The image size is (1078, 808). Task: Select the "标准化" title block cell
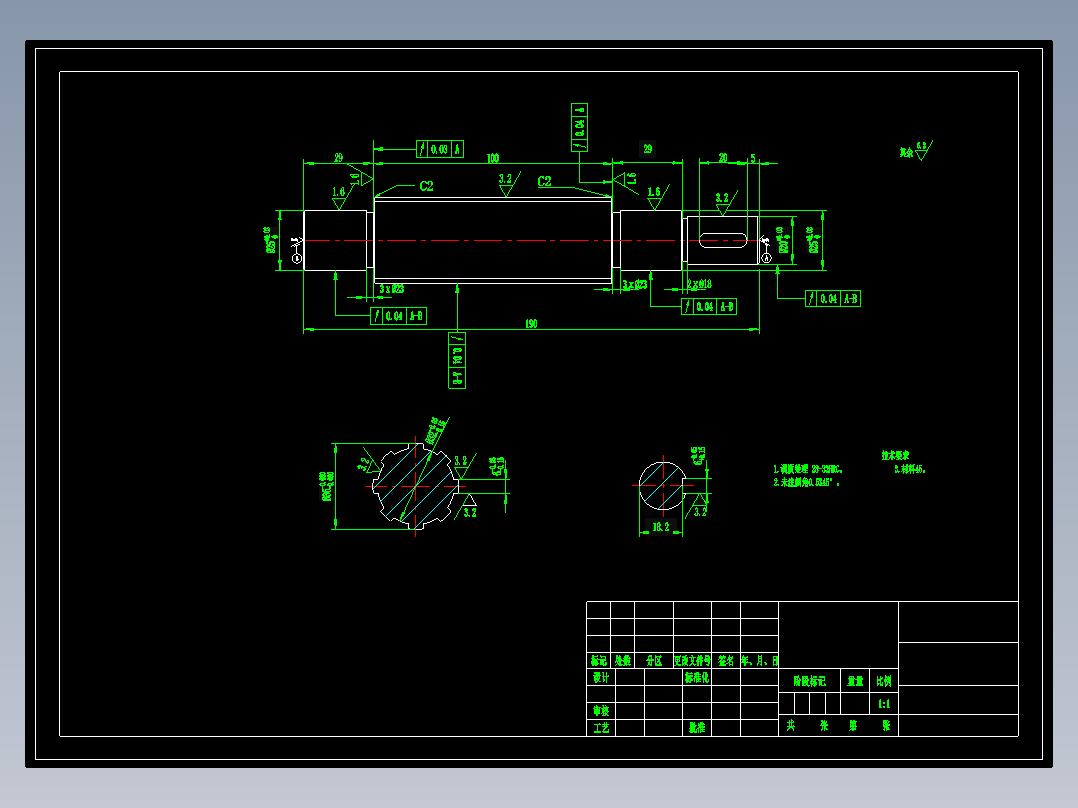696,677
